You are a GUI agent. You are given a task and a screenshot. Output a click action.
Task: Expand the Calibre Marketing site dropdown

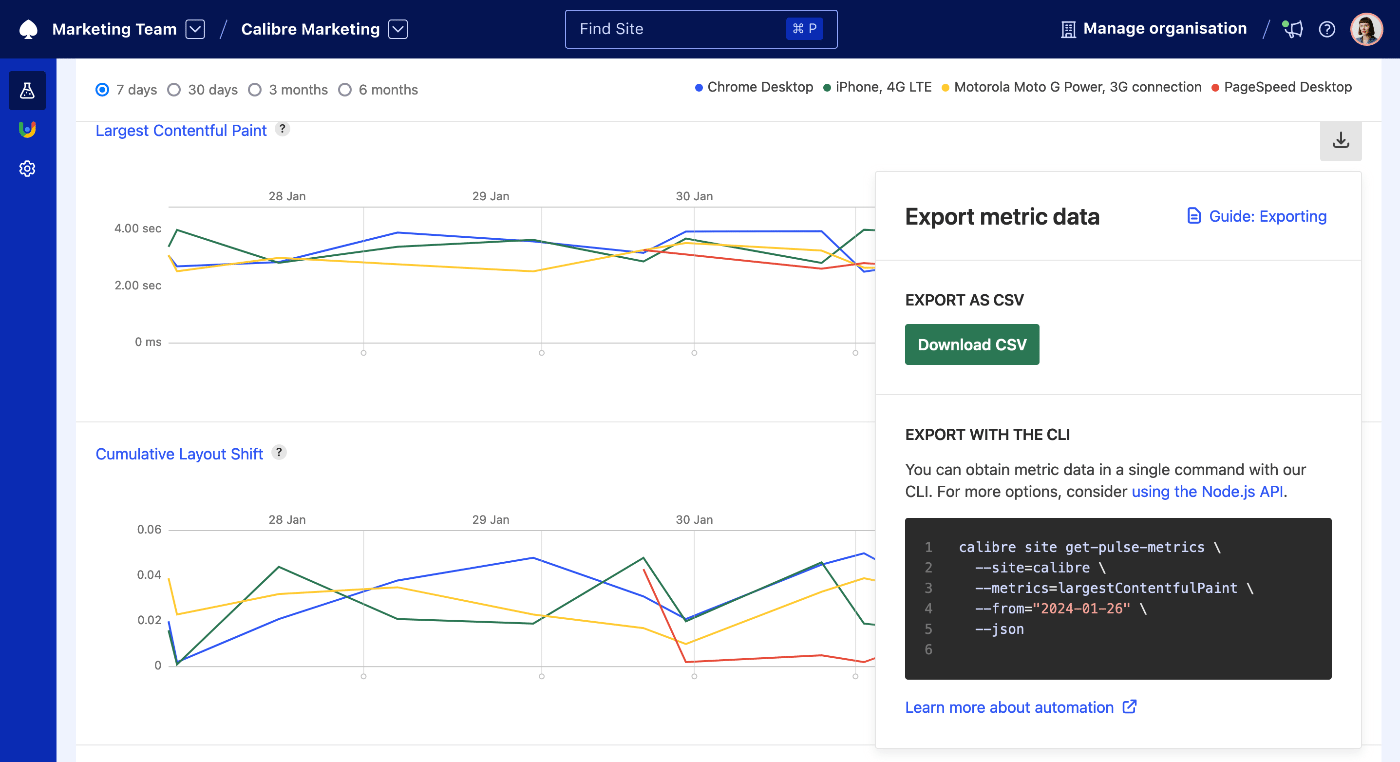[x=398, y=28]
